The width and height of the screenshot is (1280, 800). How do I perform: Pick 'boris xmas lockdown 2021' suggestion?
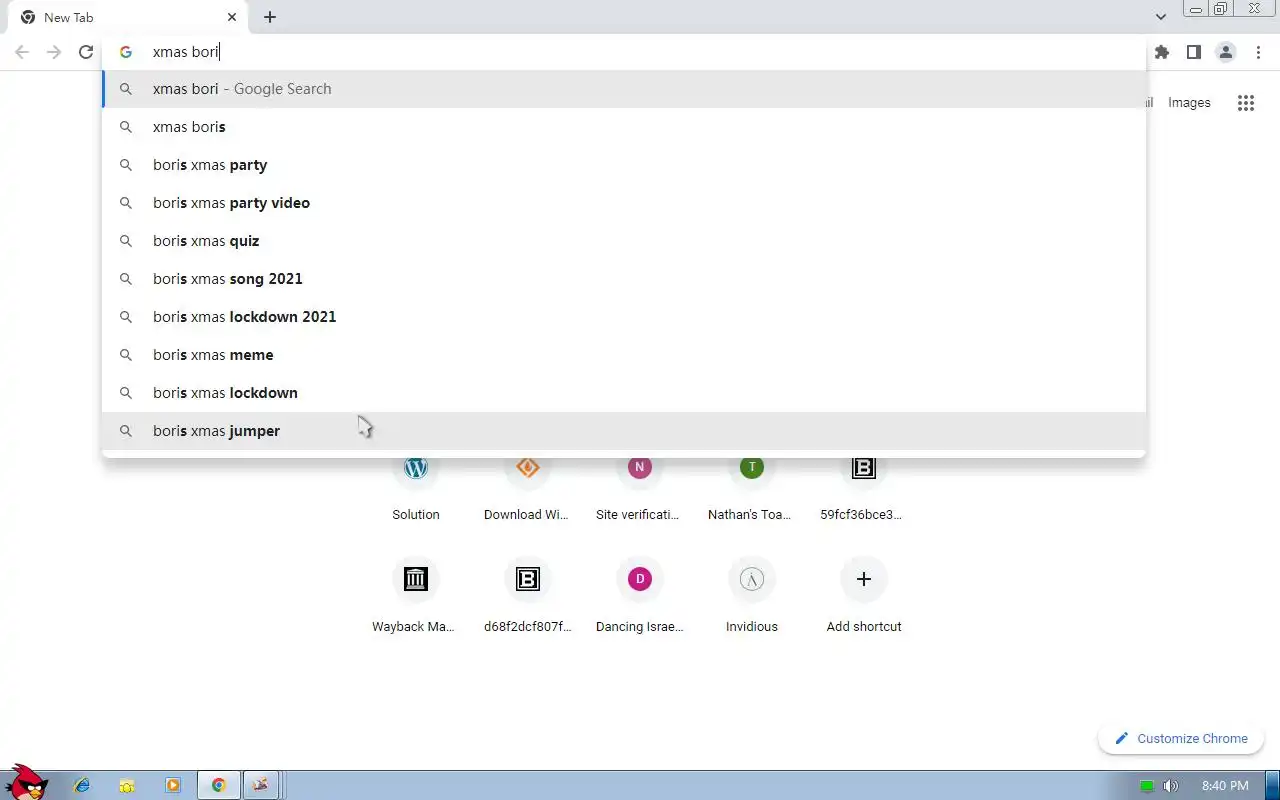point(624,317)
